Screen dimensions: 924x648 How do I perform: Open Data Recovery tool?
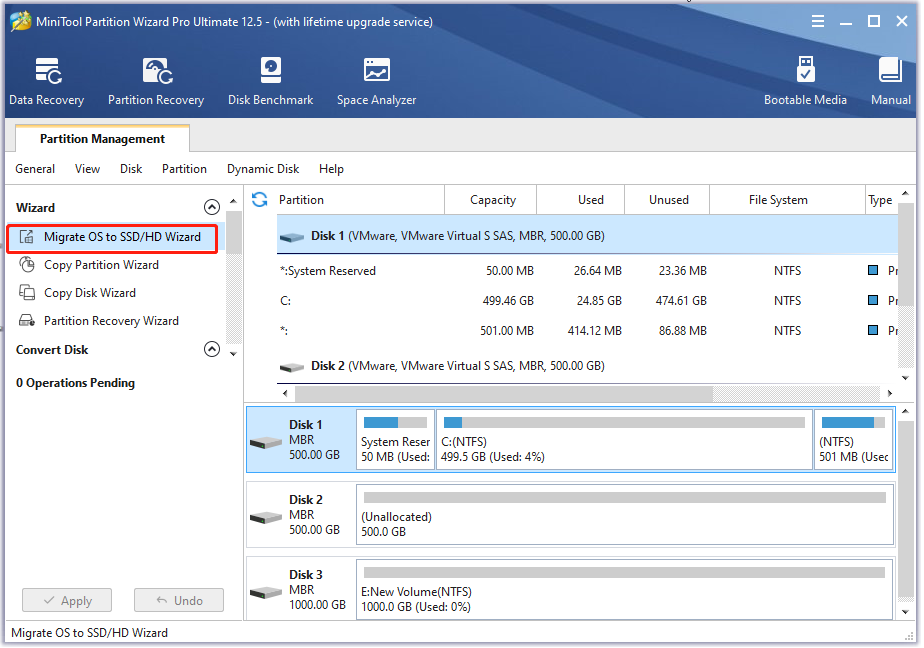tap(47, 81)
